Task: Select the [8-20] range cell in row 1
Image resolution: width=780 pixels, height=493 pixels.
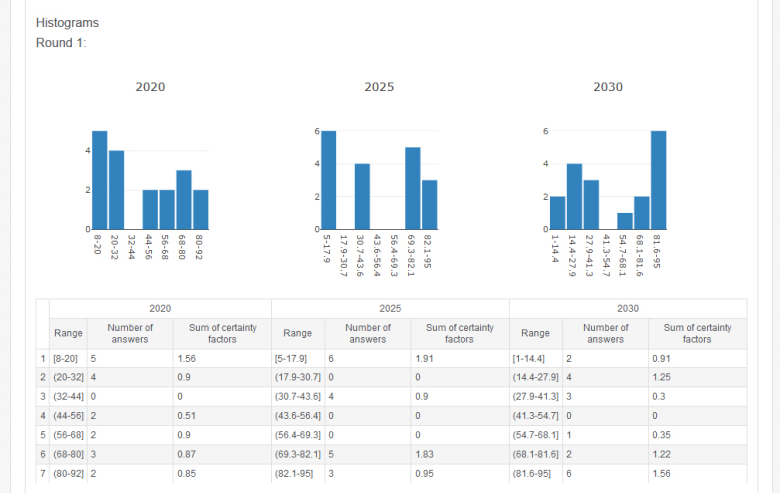Action: click(67, 358)
